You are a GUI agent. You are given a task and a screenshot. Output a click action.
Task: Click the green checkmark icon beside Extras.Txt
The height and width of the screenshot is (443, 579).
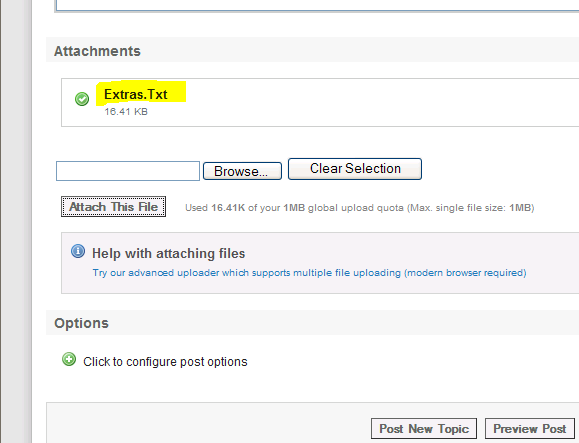(82, 99)
